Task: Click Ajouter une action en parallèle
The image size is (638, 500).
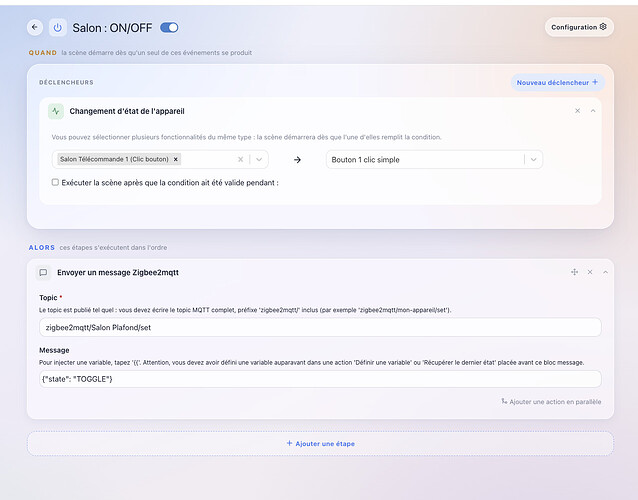Action: click(x=551, y=402)
